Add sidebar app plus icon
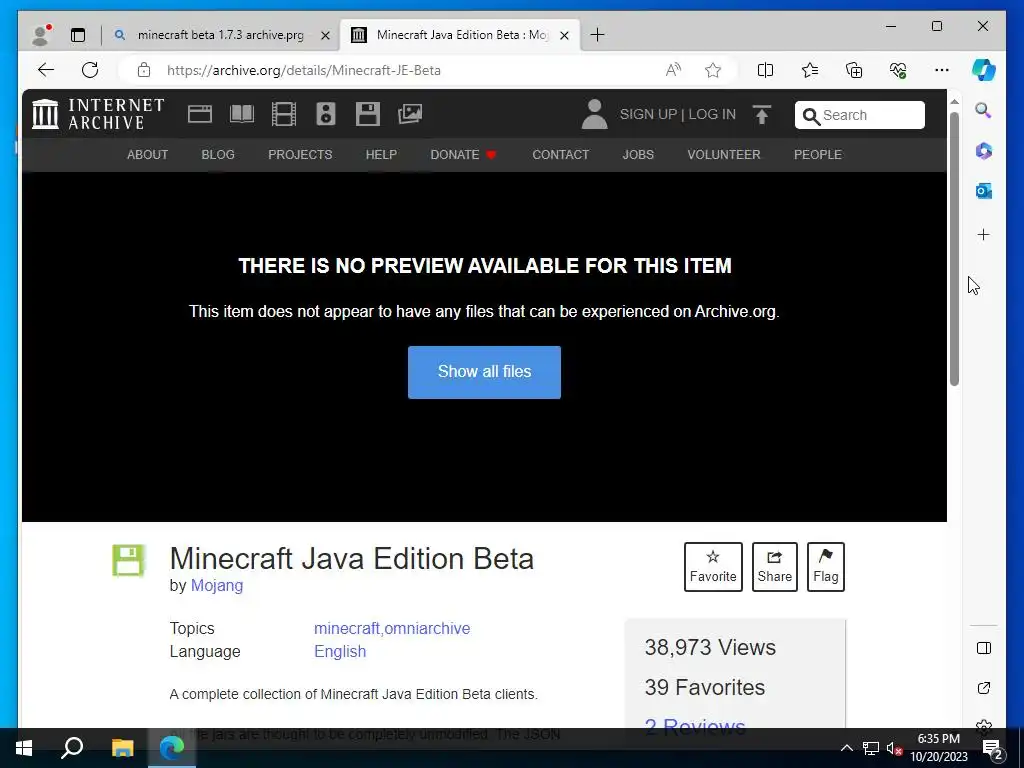Screen dimensions: 1024x768 click(x=984, y=234)
